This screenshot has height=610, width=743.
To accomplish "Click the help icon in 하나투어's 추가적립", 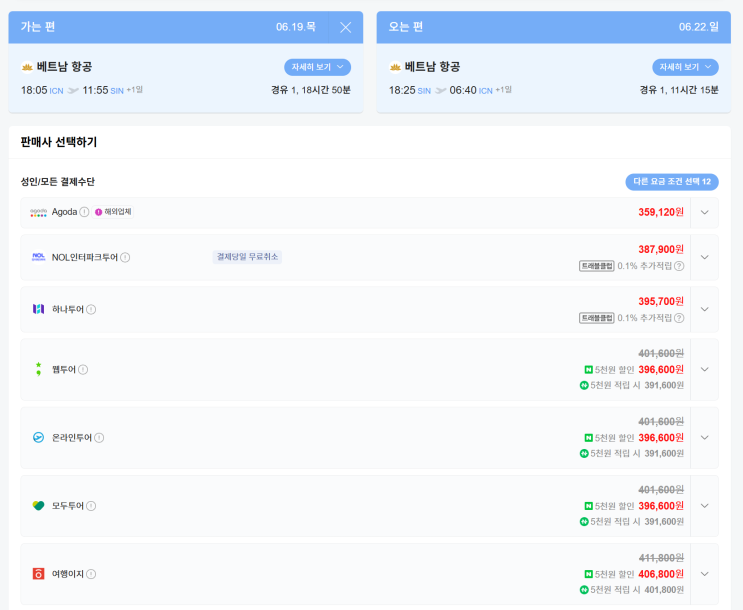I will pyautogui.click(x=679, y=318).
